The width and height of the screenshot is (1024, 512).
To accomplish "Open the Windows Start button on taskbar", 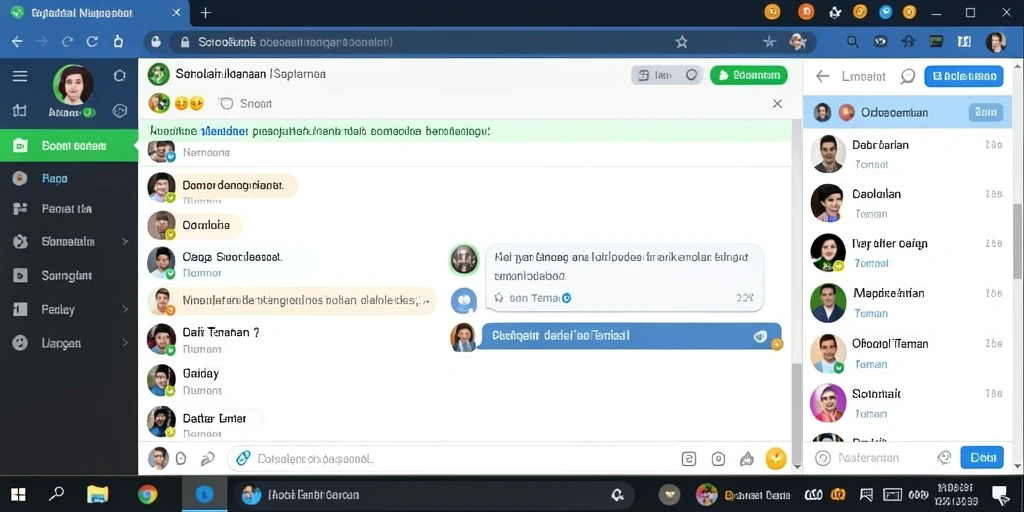I will [18, 494].
